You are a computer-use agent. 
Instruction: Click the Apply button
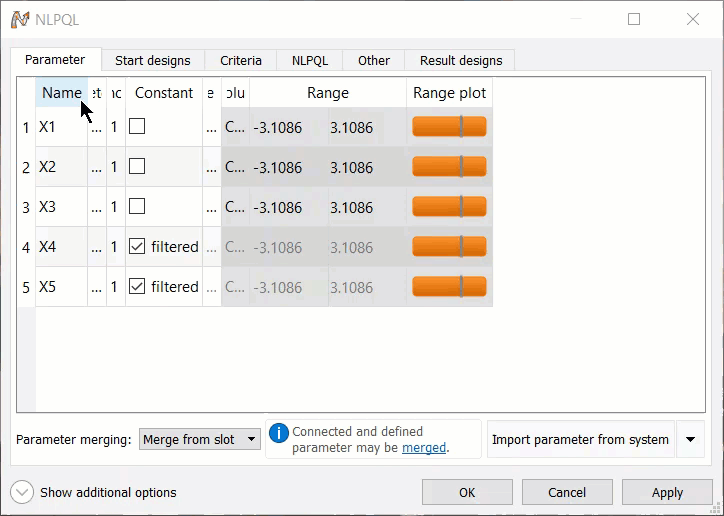[667, 492]
